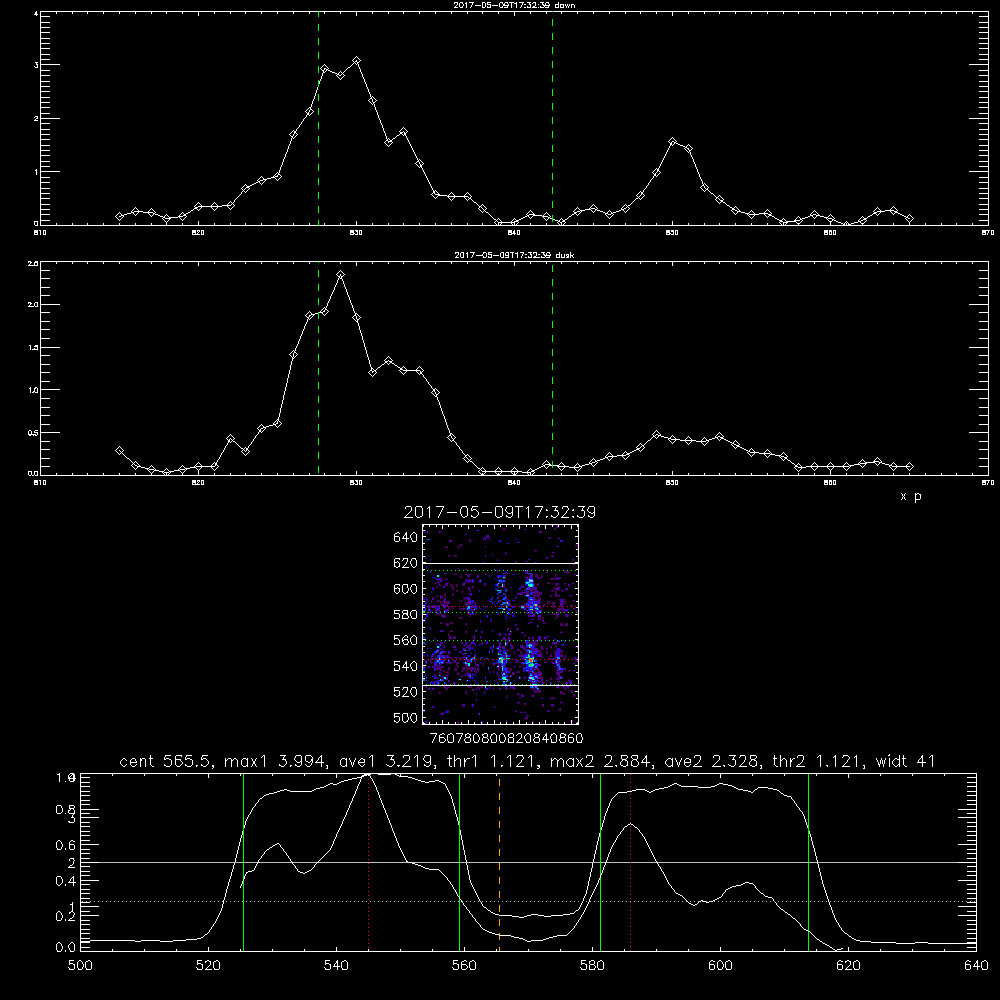
Task: Click the red dotted peak marker near 586
Action: (x=631, y=862)
